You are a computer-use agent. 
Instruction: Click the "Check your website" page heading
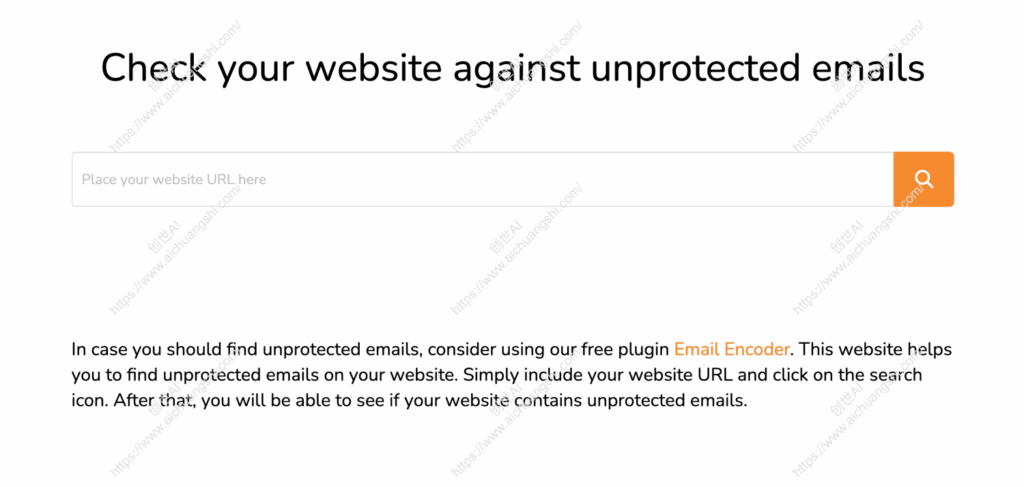point(512,69)
